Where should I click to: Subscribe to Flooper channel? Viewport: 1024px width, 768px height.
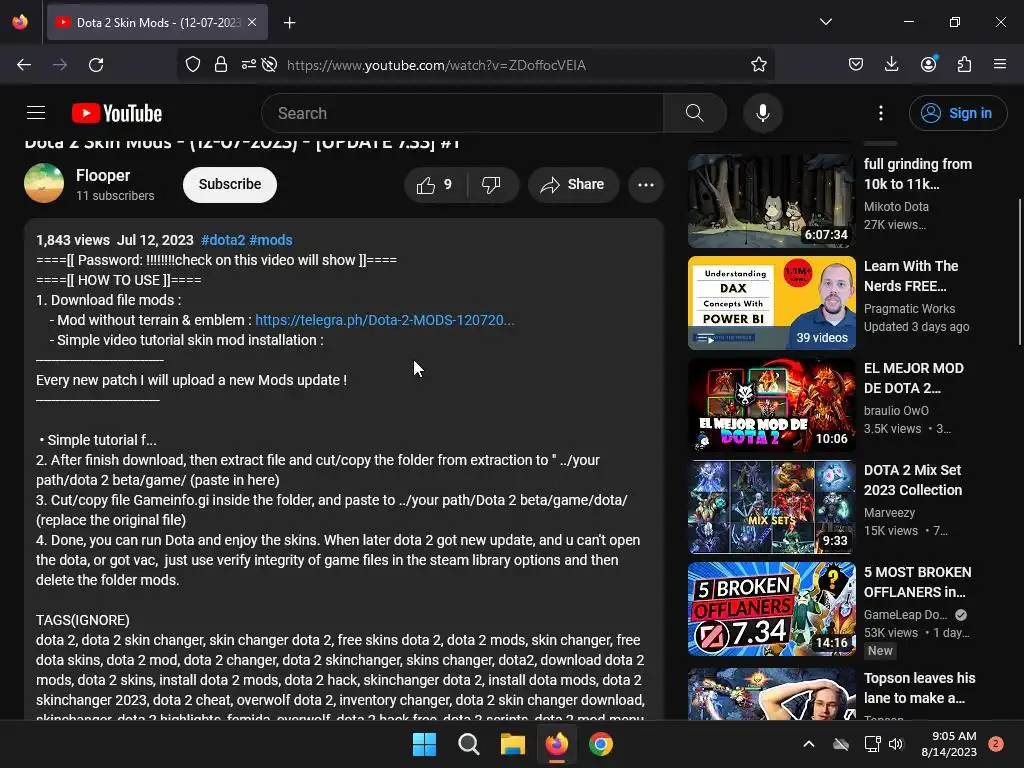pyautogui.click(x=230, y=185)
